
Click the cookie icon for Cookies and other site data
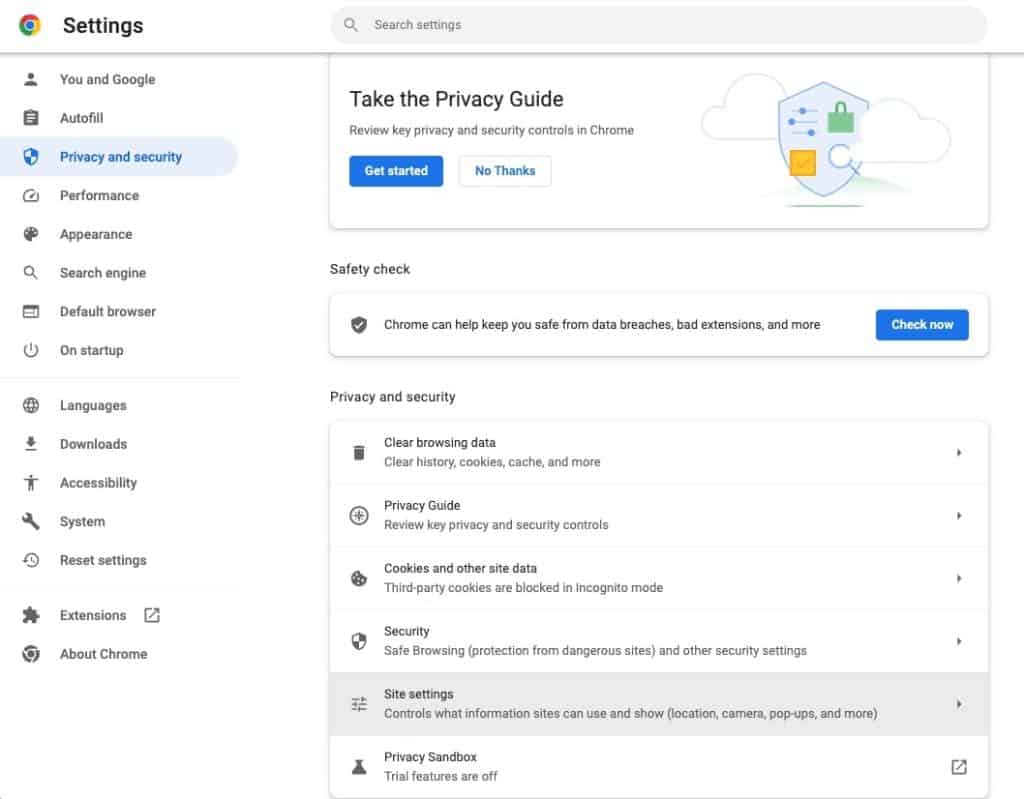click(359, 578)
